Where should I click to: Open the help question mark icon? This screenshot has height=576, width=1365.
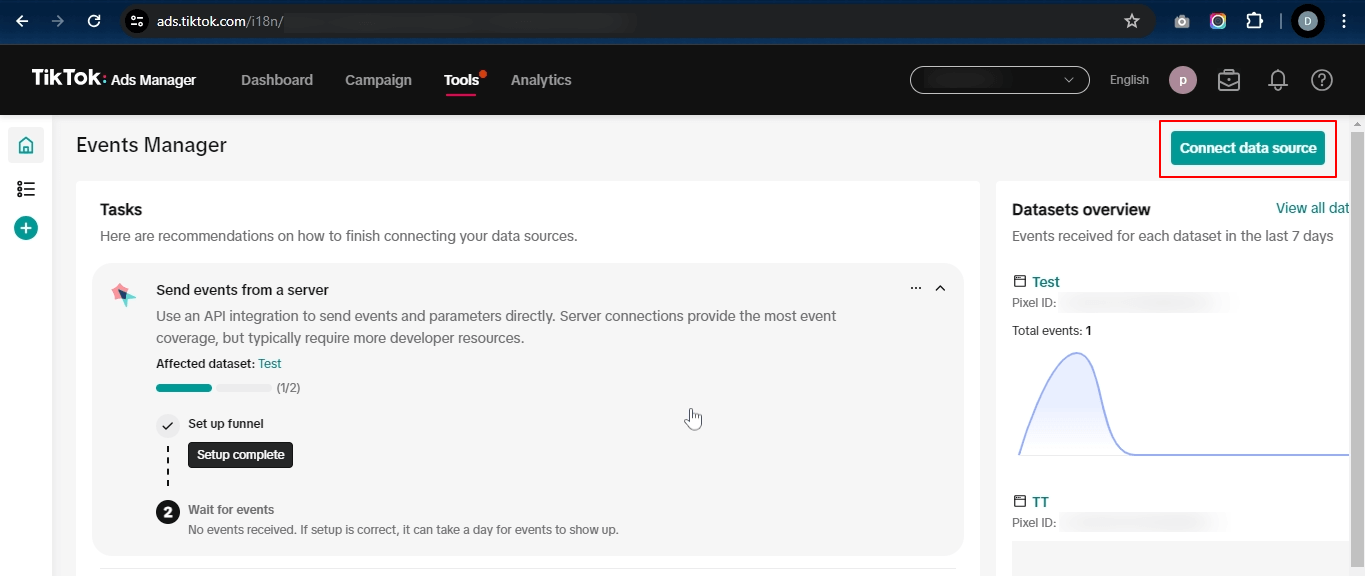[x=1322, y=80]
